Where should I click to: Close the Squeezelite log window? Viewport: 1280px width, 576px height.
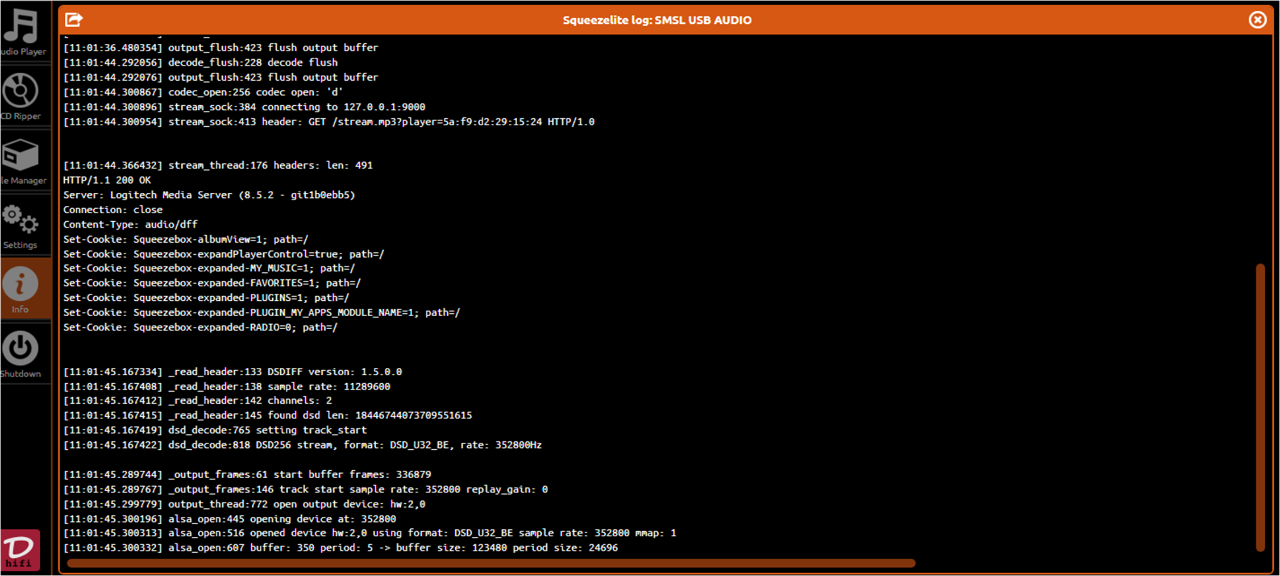click(1258, 19)
